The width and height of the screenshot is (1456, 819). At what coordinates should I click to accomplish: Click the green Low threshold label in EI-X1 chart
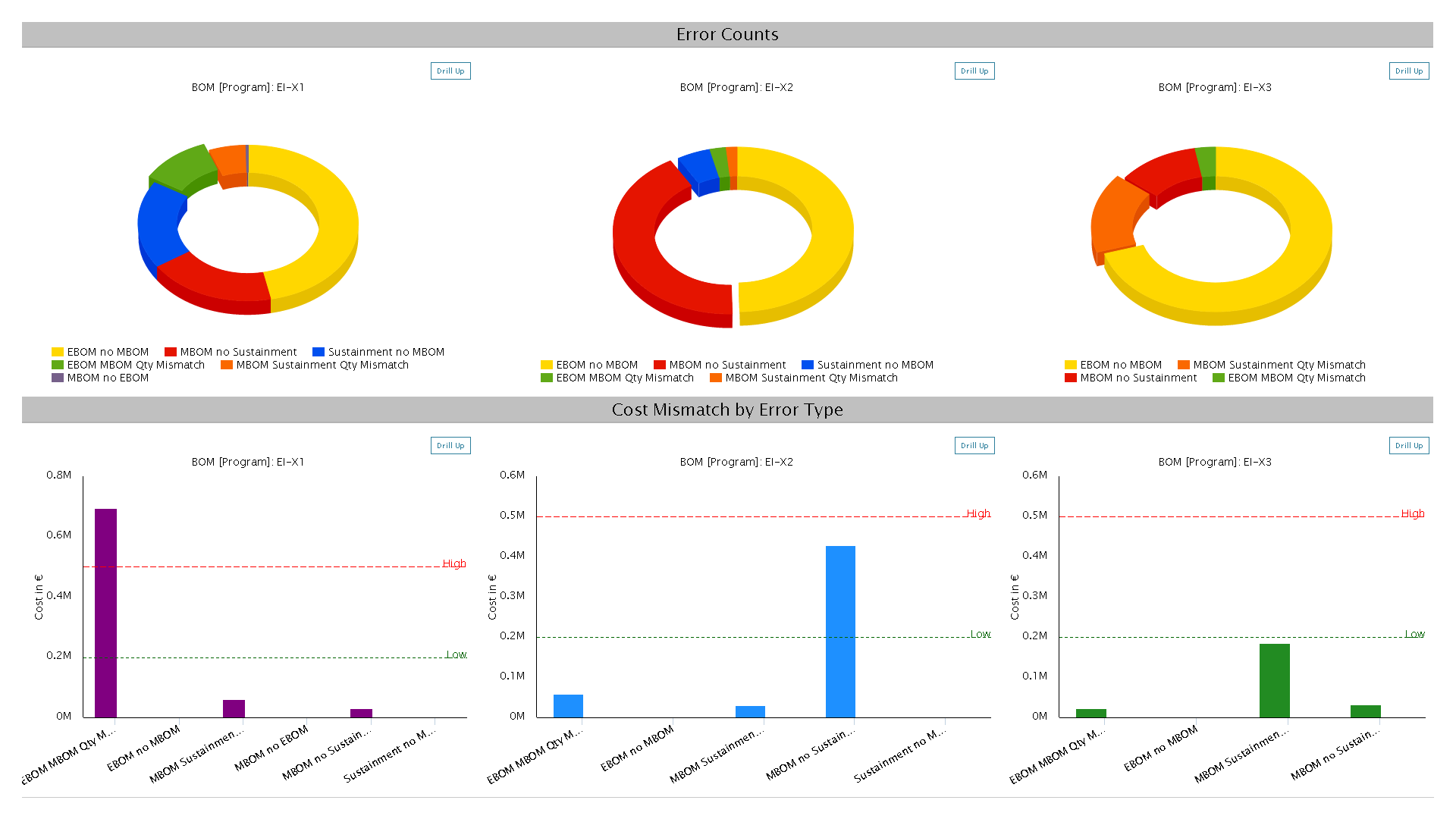(456, 654)
